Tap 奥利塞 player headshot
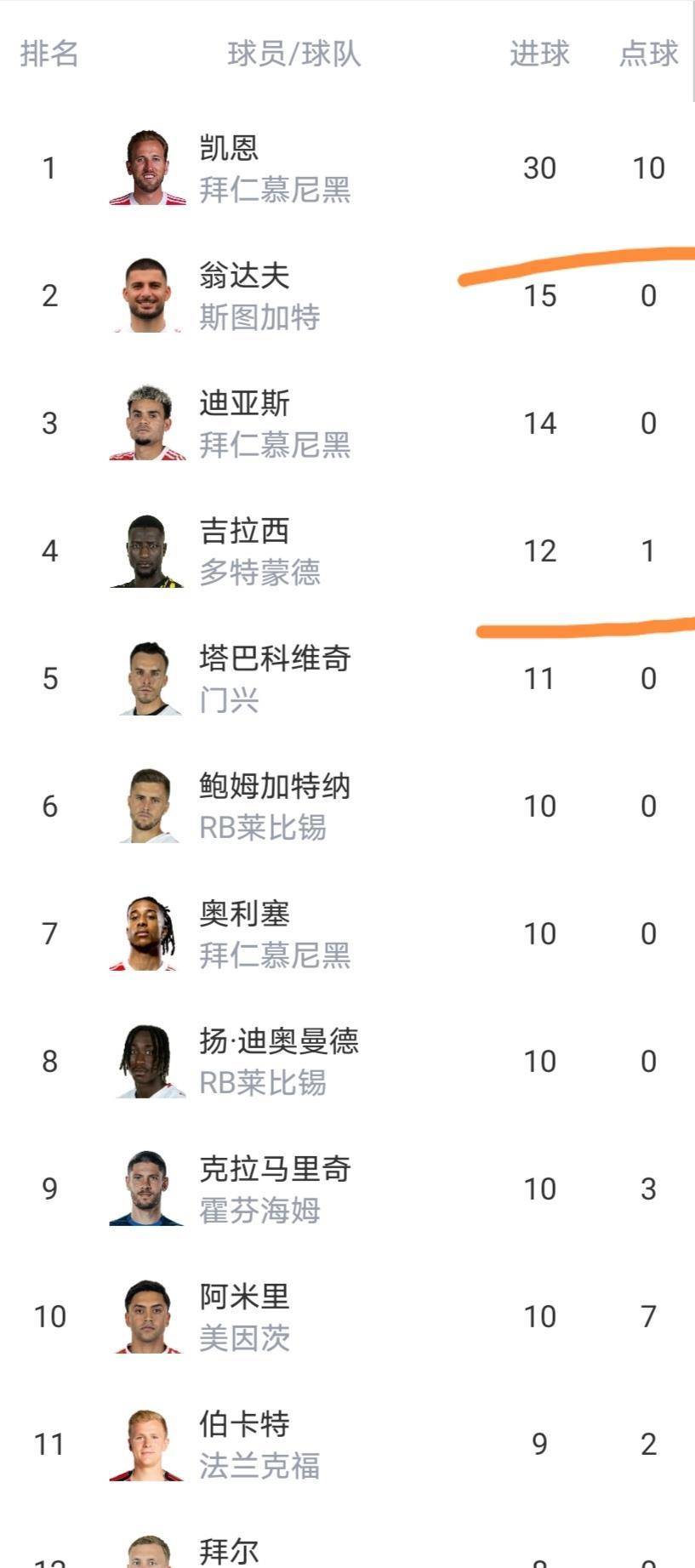The height and width of the screenshot is (1568, 695). tap(147, 933)
